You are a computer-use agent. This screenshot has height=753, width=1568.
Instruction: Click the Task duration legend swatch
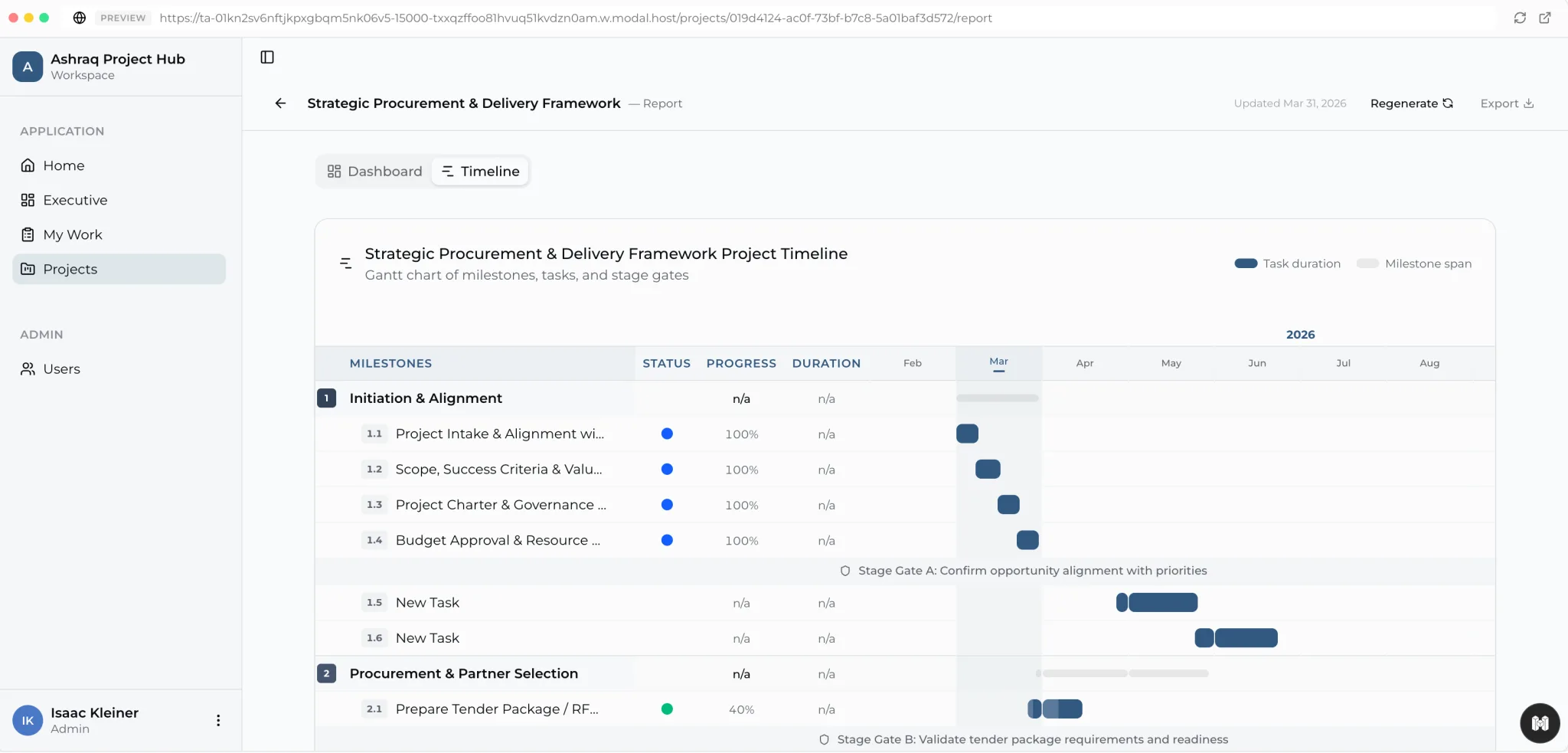[1246, 264]
